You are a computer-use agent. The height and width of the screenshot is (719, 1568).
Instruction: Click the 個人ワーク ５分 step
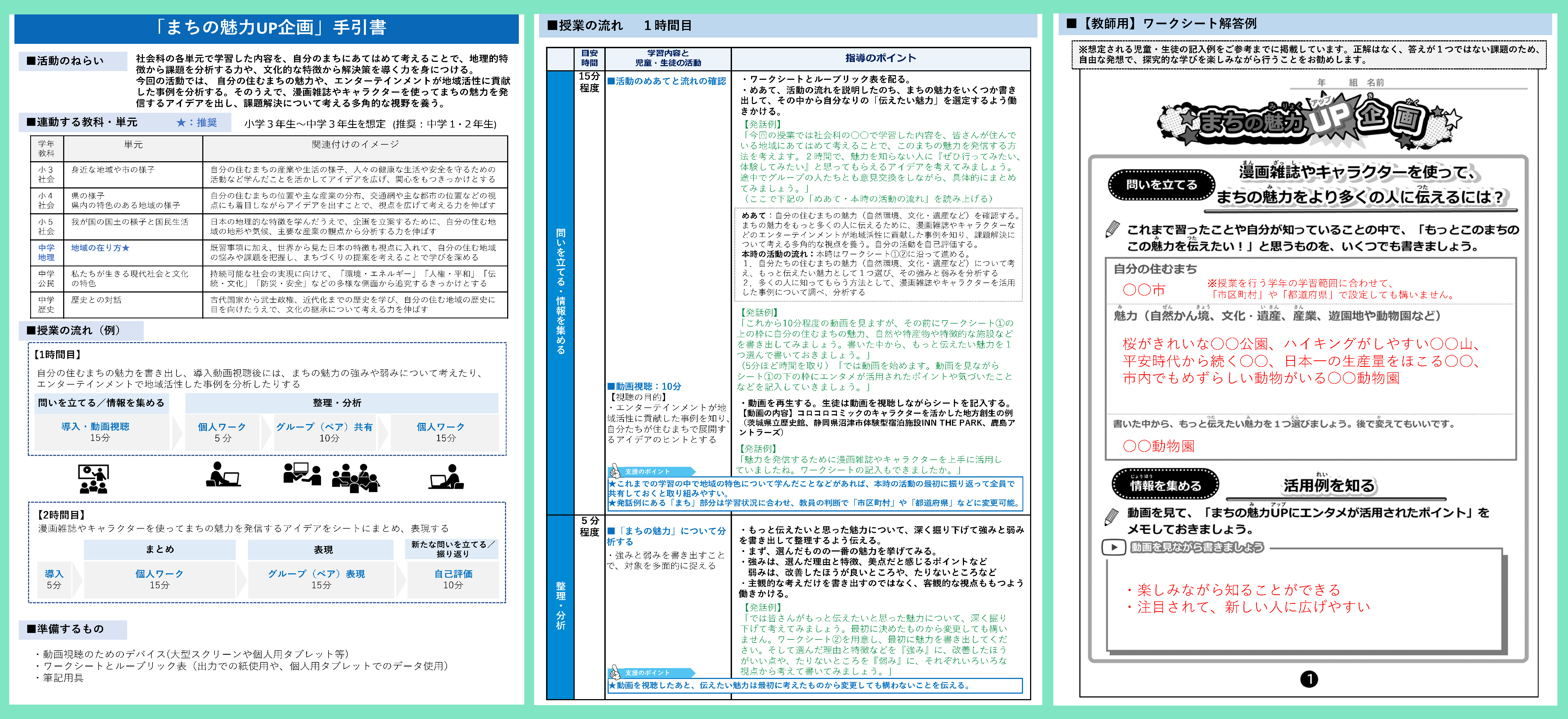click(x=222, y=432)
